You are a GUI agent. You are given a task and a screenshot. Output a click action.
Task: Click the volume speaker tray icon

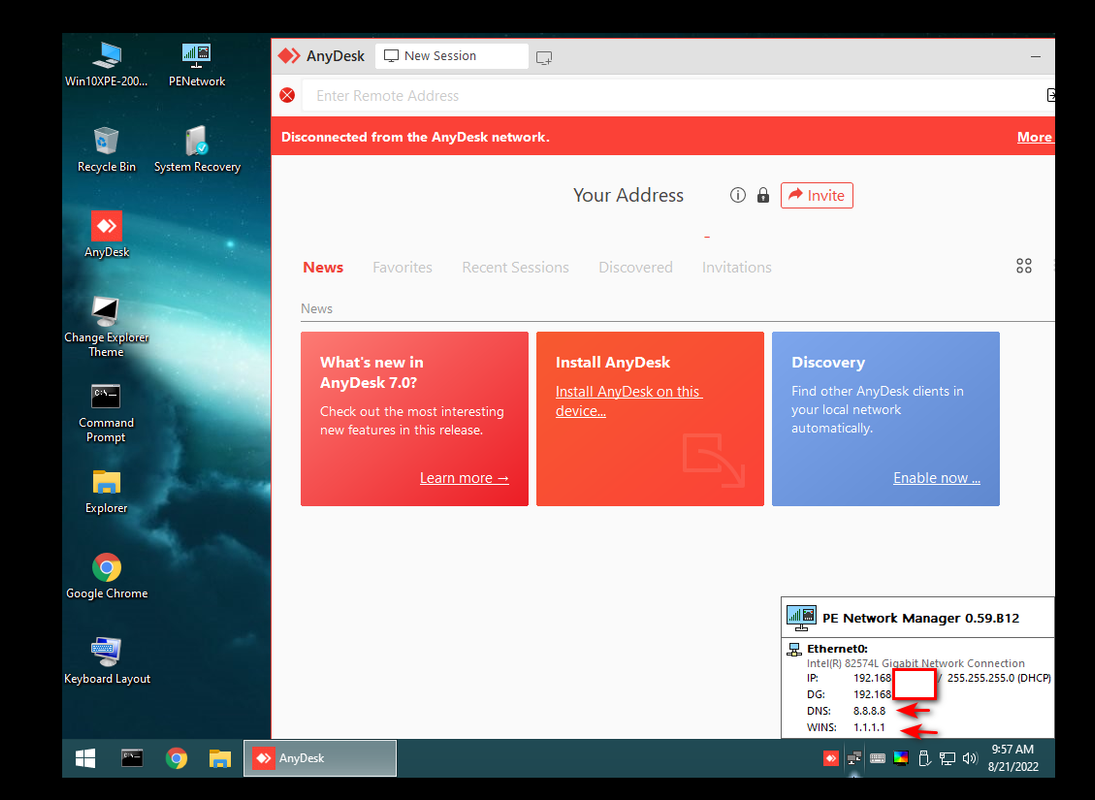click(x=970, y=758)
